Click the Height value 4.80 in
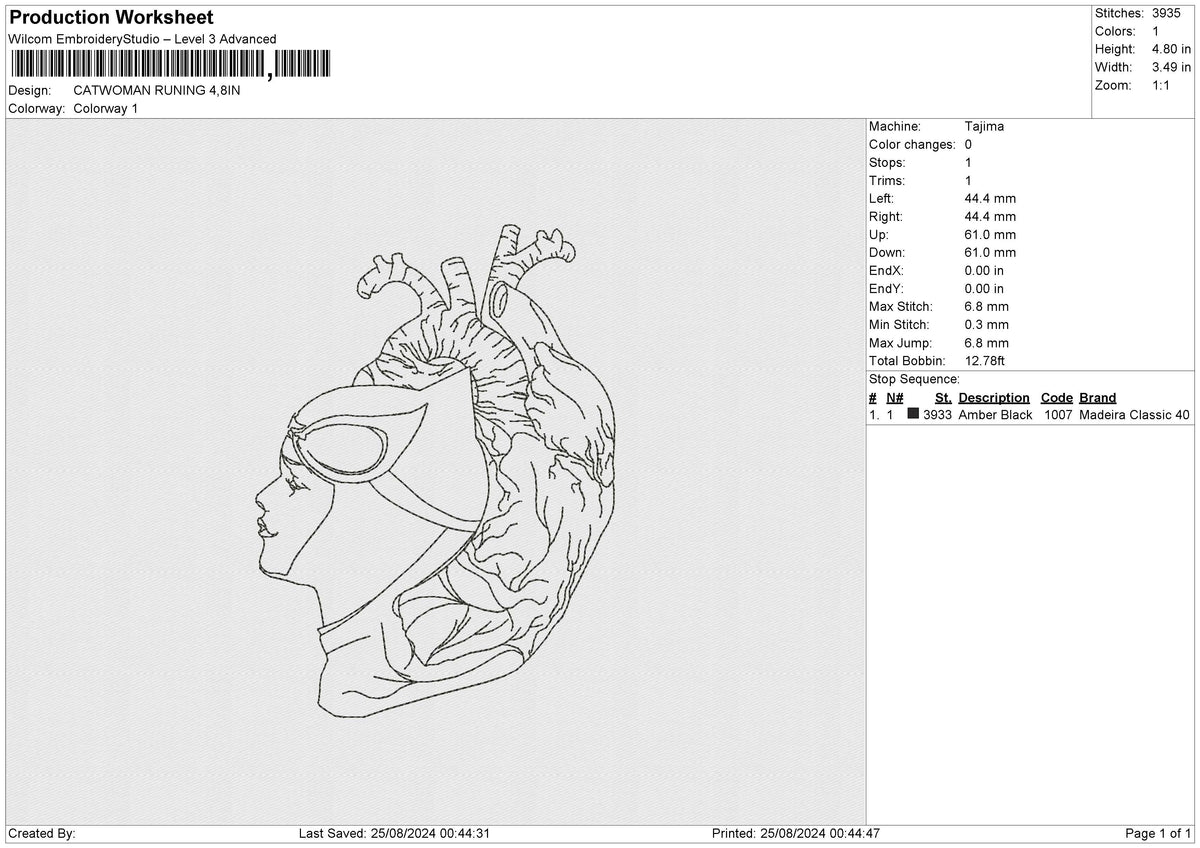Viewport: 1200px width, 848px height. coord(1172,49)
